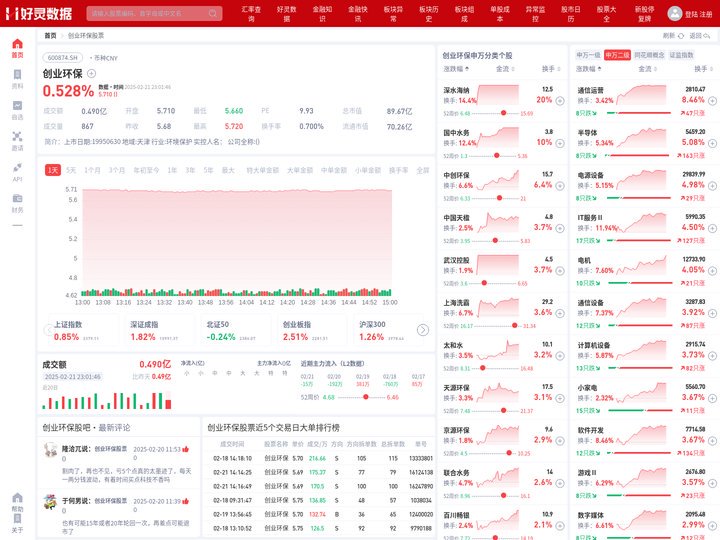Select the 5年 chart range
Screen dimensions: 720x540
[208, 170]
